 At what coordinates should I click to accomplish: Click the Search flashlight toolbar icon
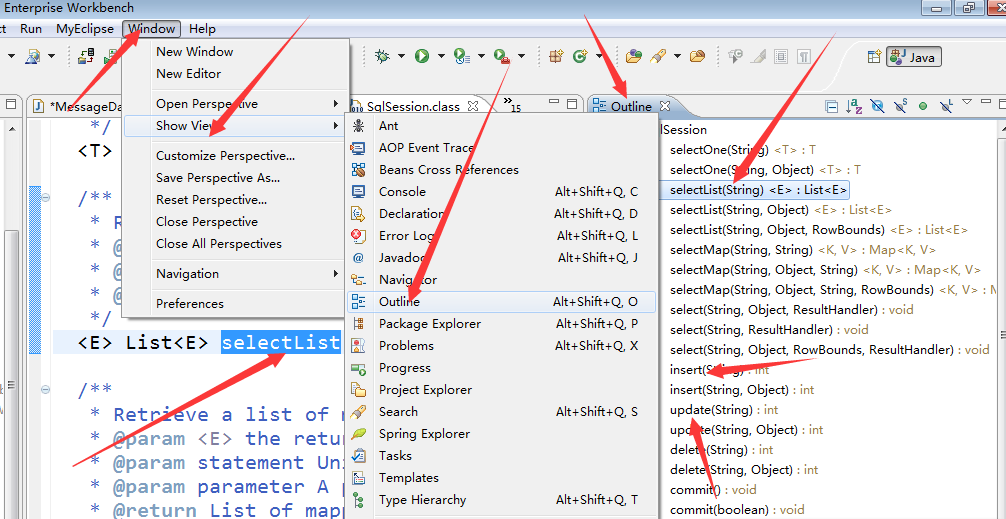point(657,56)
